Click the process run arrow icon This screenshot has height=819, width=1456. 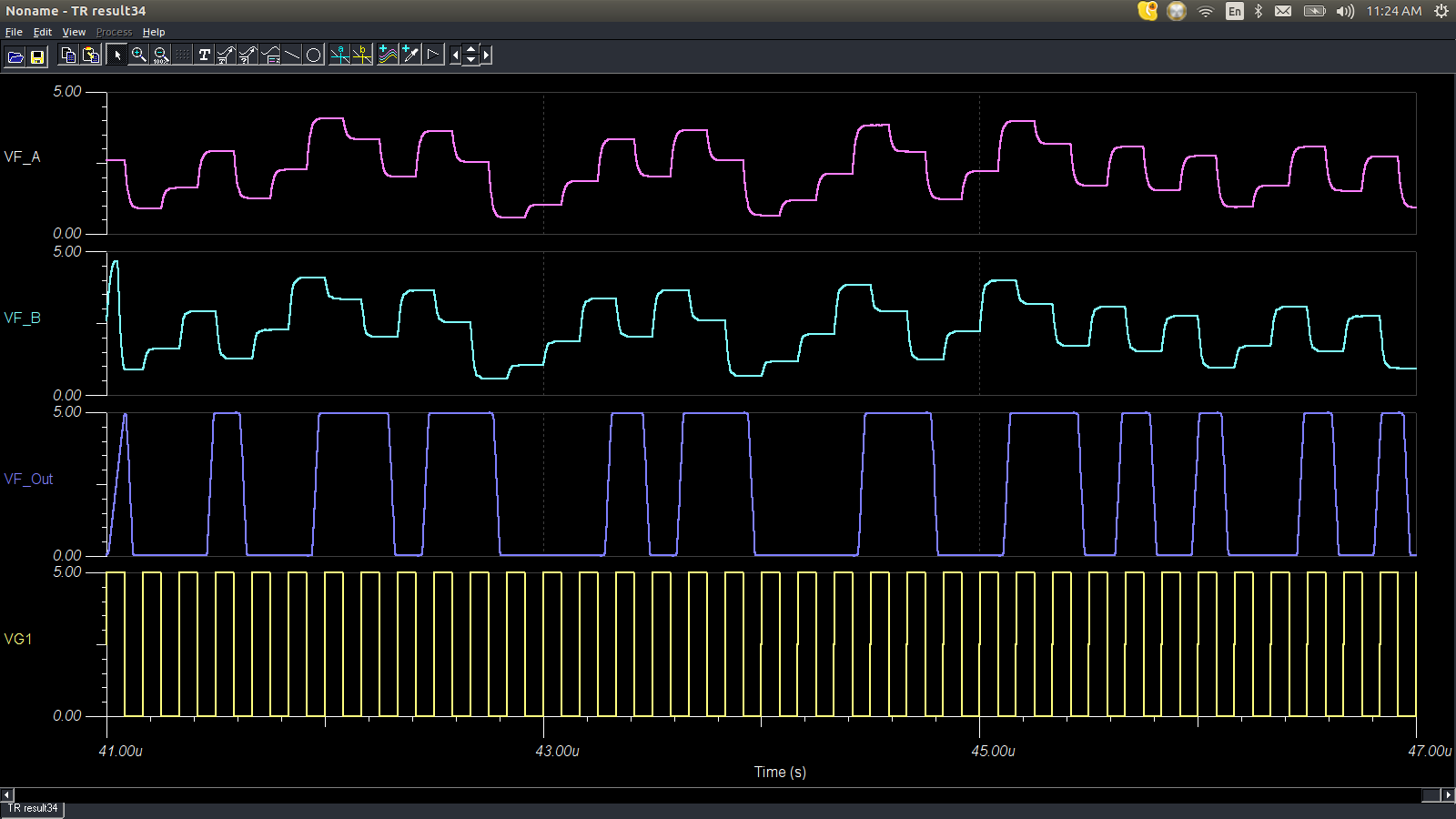432,55
